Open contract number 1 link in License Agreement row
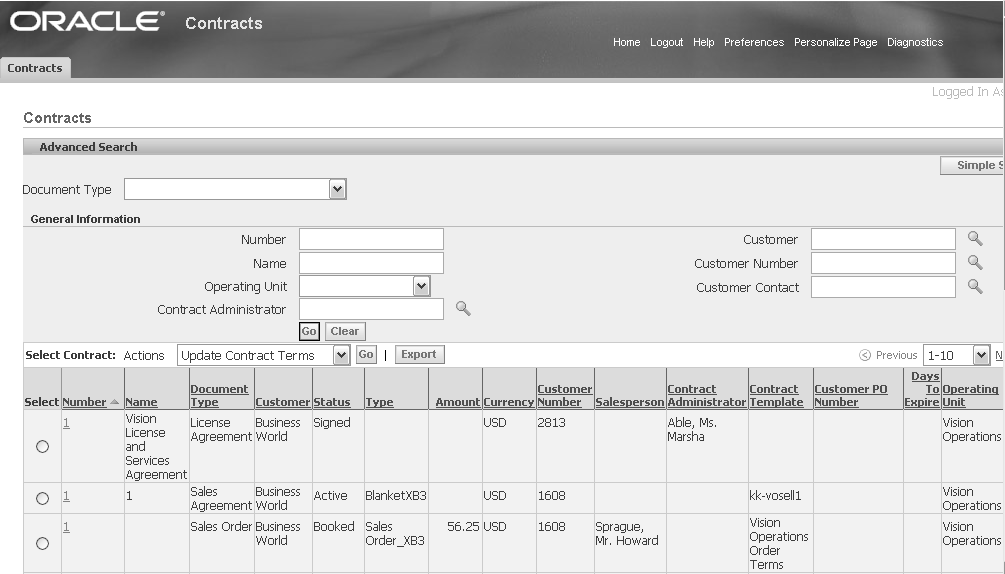Viewport: 1005px width, 574px height. [66, 423]
